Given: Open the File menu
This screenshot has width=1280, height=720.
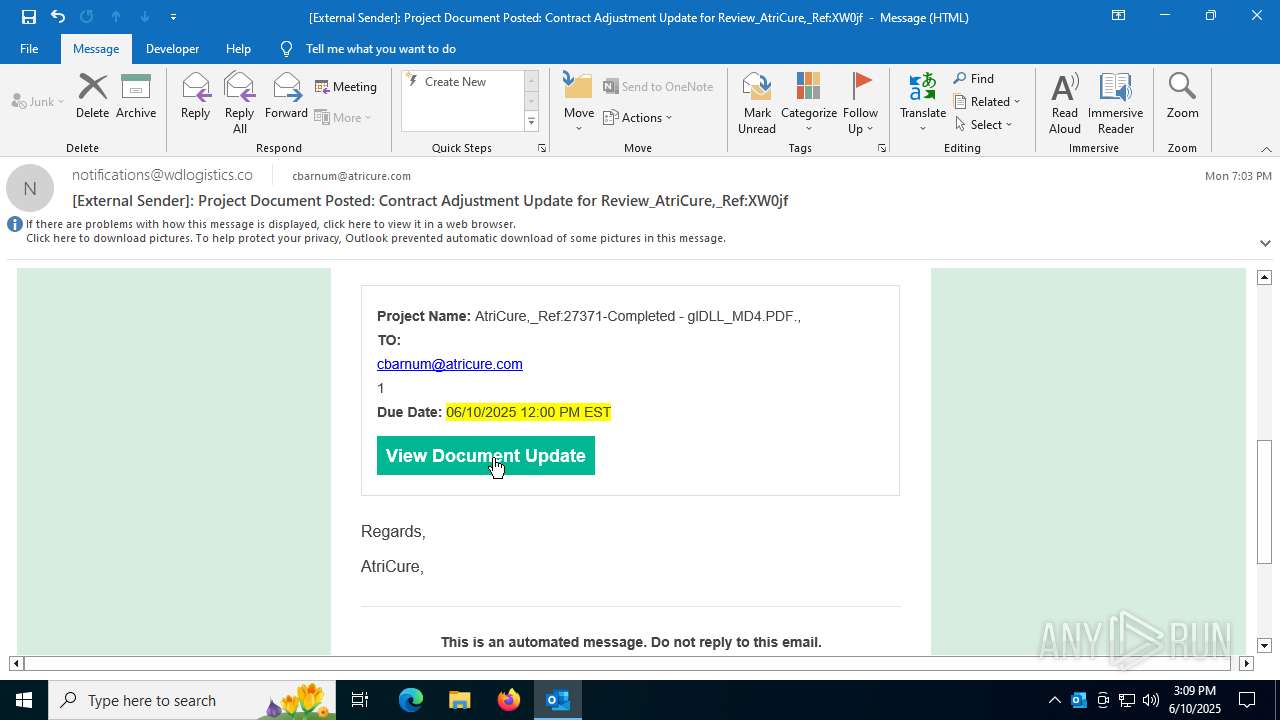Looking at the screenshot, I should (x=29, y=48).
